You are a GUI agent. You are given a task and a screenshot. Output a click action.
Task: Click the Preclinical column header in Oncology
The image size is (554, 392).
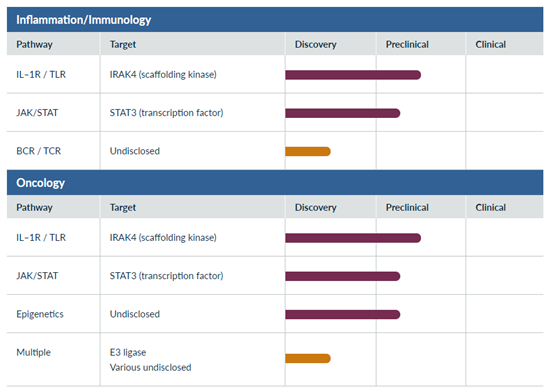click(x=407, y=207)
